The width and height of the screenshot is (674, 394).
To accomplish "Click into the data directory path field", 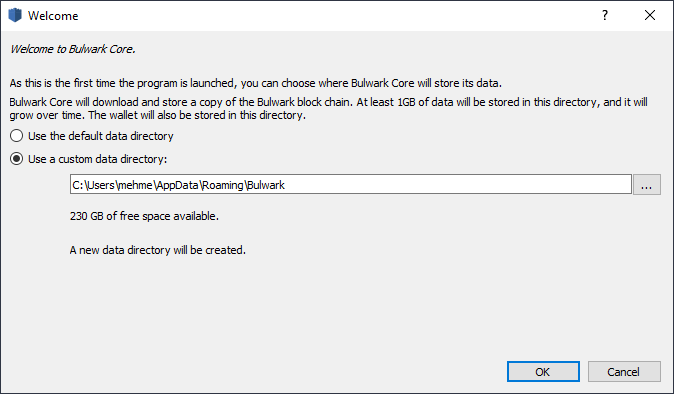I will tap(351, 184).
